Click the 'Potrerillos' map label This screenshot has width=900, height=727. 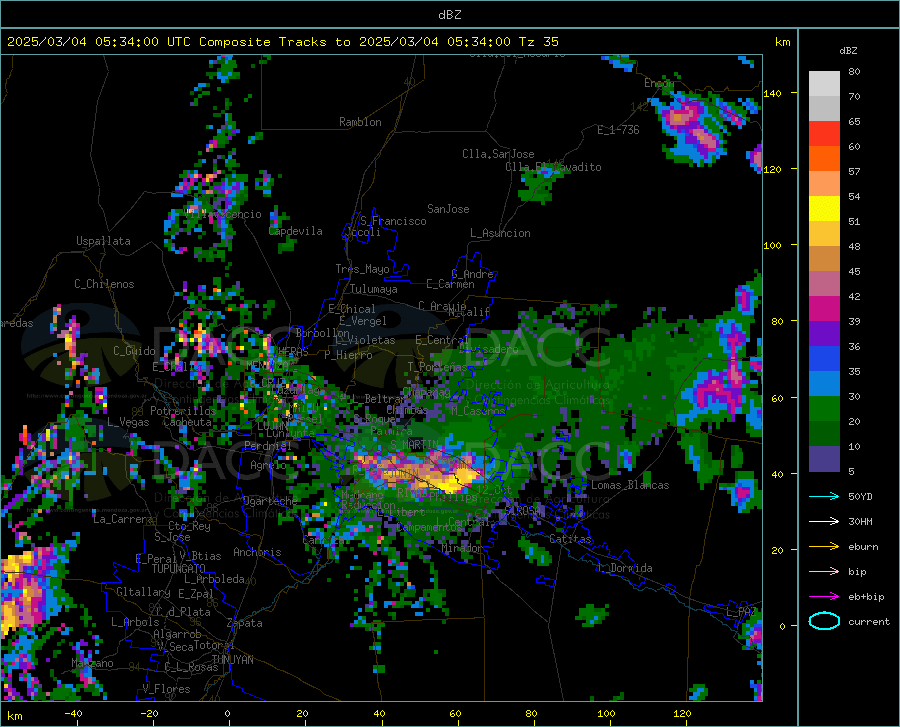pyautogui.click(x=183, y=411)
